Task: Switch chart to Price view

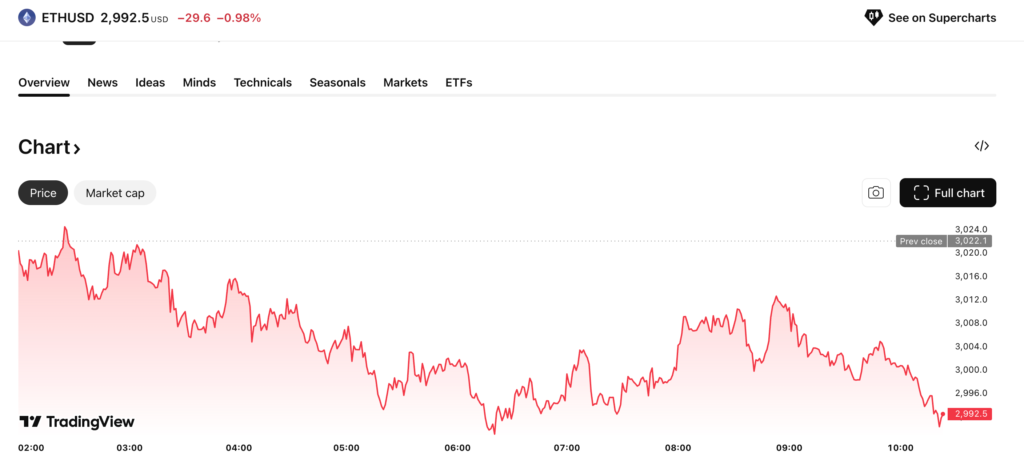Action: point(43,193)
